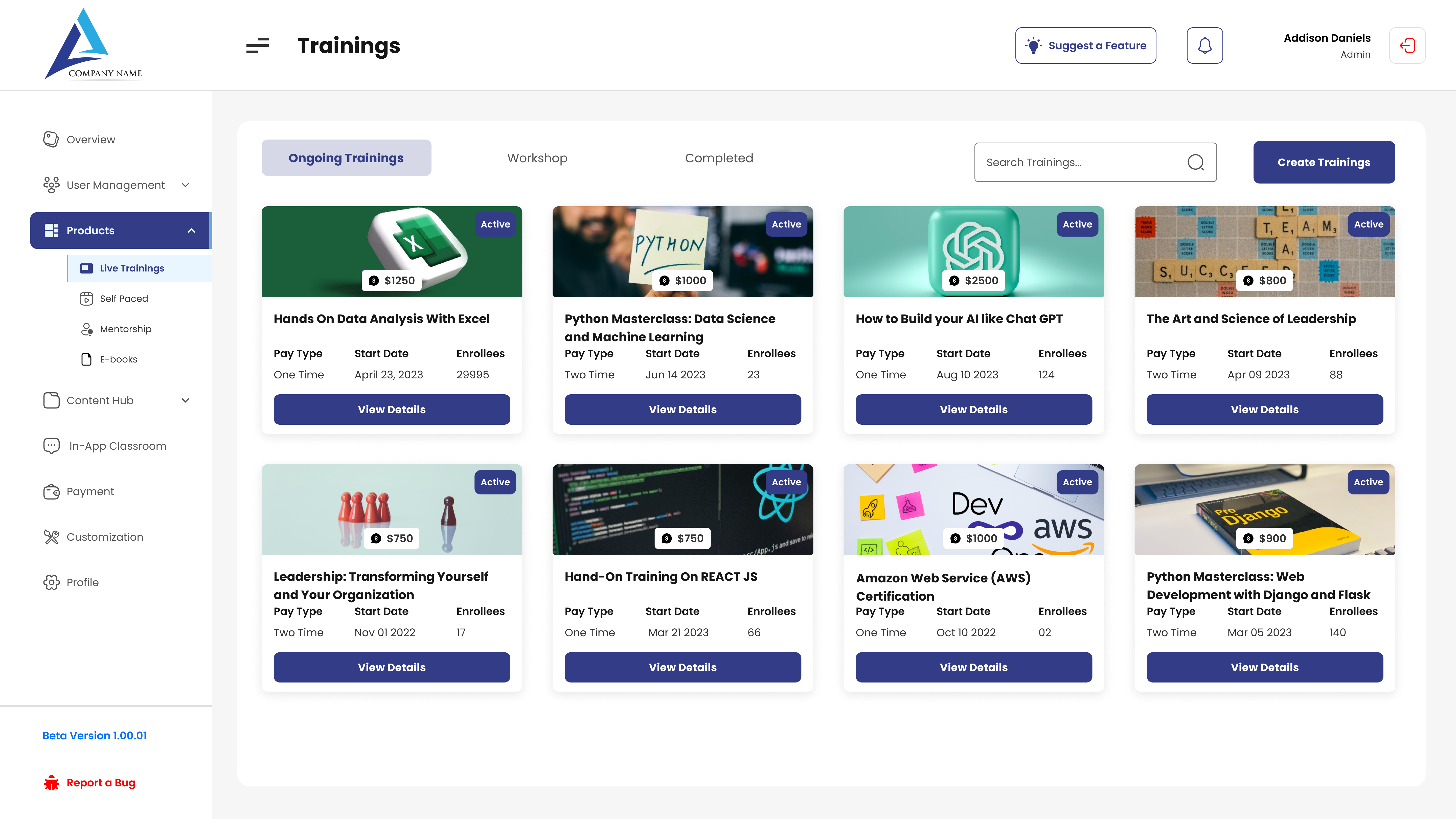
Task: Click the Search Trainings input field
Action: [1080, 162]
